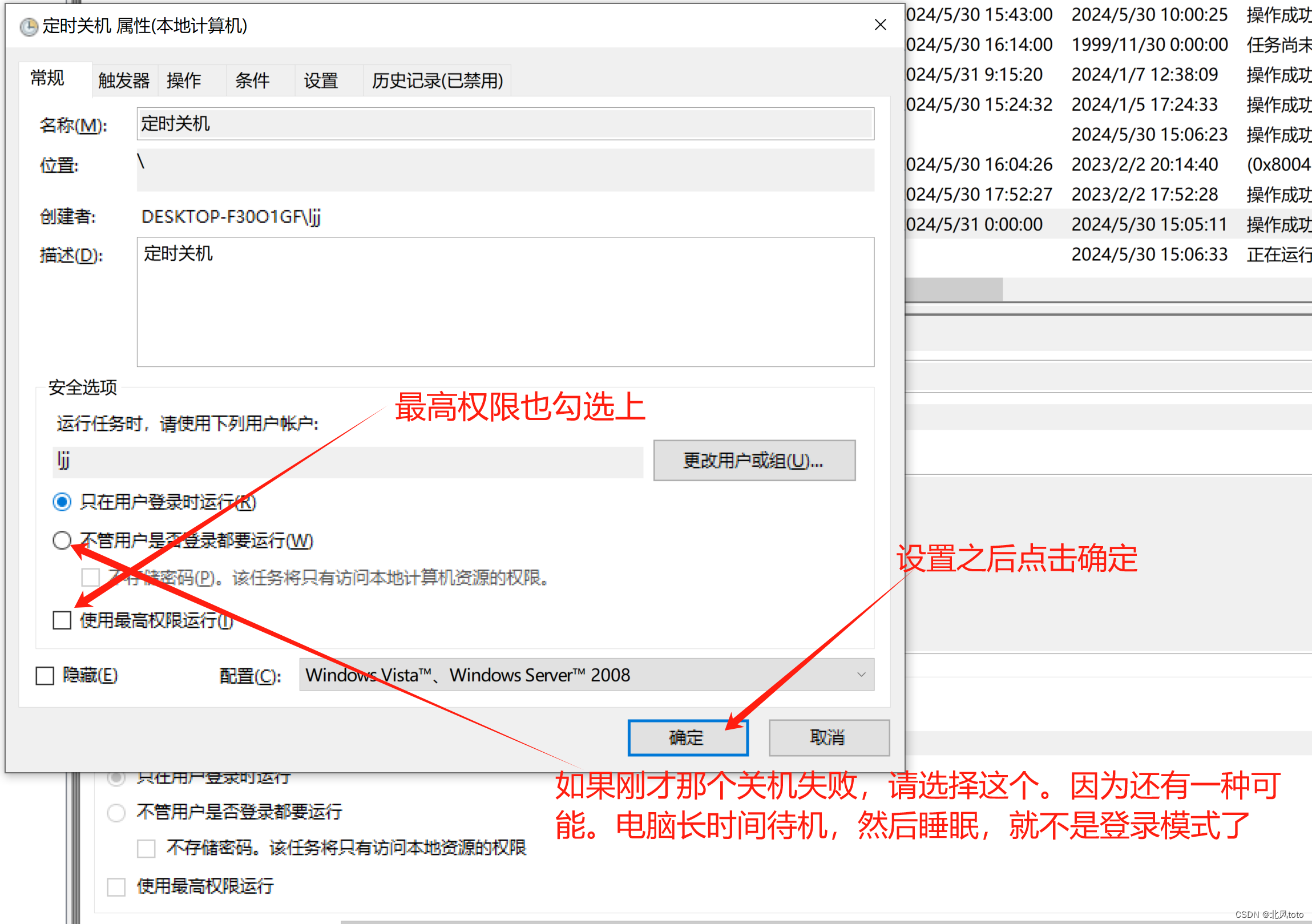Click the 位置 field showing backslash
The height and width of the screenshot is (924, 1312).
[505, 170]
